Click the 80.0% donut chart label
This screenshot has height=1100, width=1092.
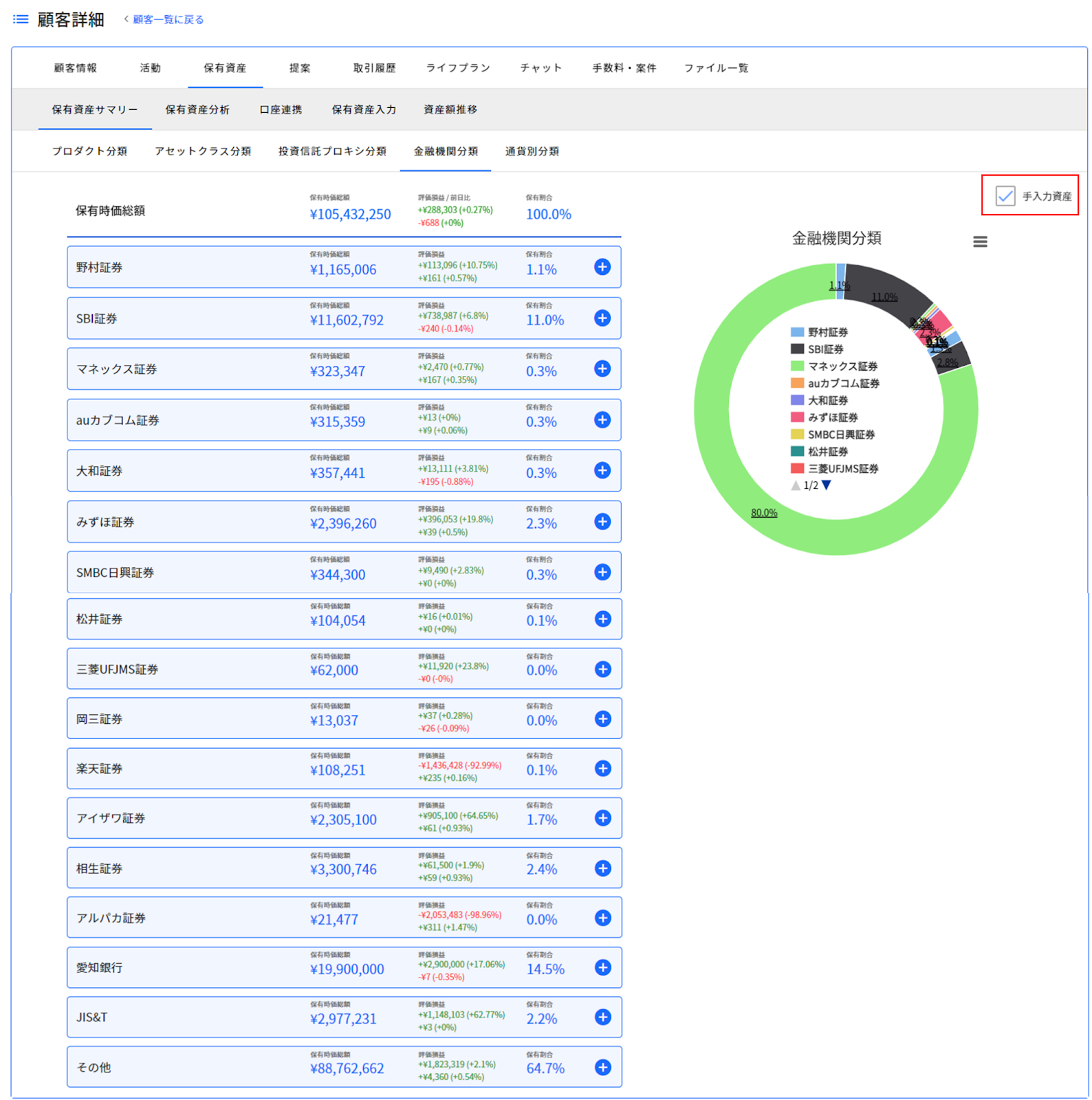click(764, 513)
